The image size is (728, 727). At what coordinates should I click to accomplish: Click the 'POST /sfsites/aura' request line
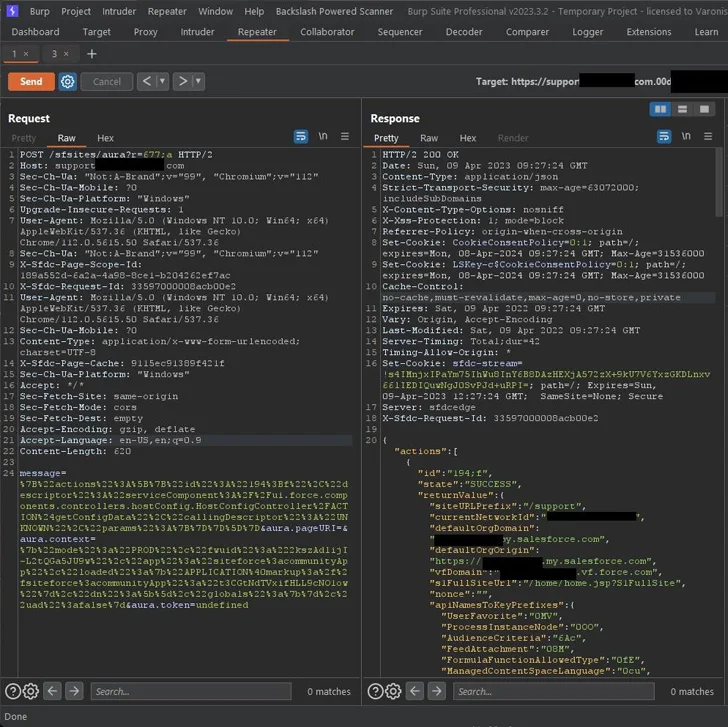[116, 155]
